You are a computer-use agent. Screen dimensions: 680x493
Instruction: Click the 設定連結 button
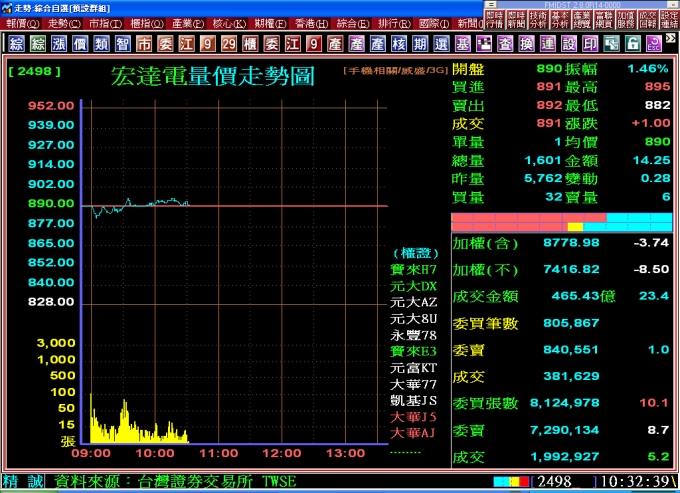(669, 20)
